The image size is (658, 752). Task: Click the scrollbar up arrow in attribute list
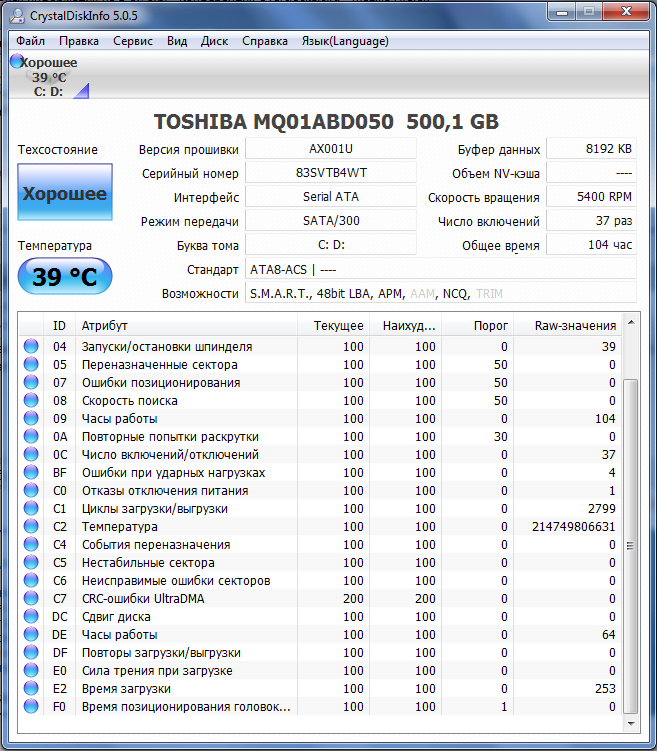point(631,322)
